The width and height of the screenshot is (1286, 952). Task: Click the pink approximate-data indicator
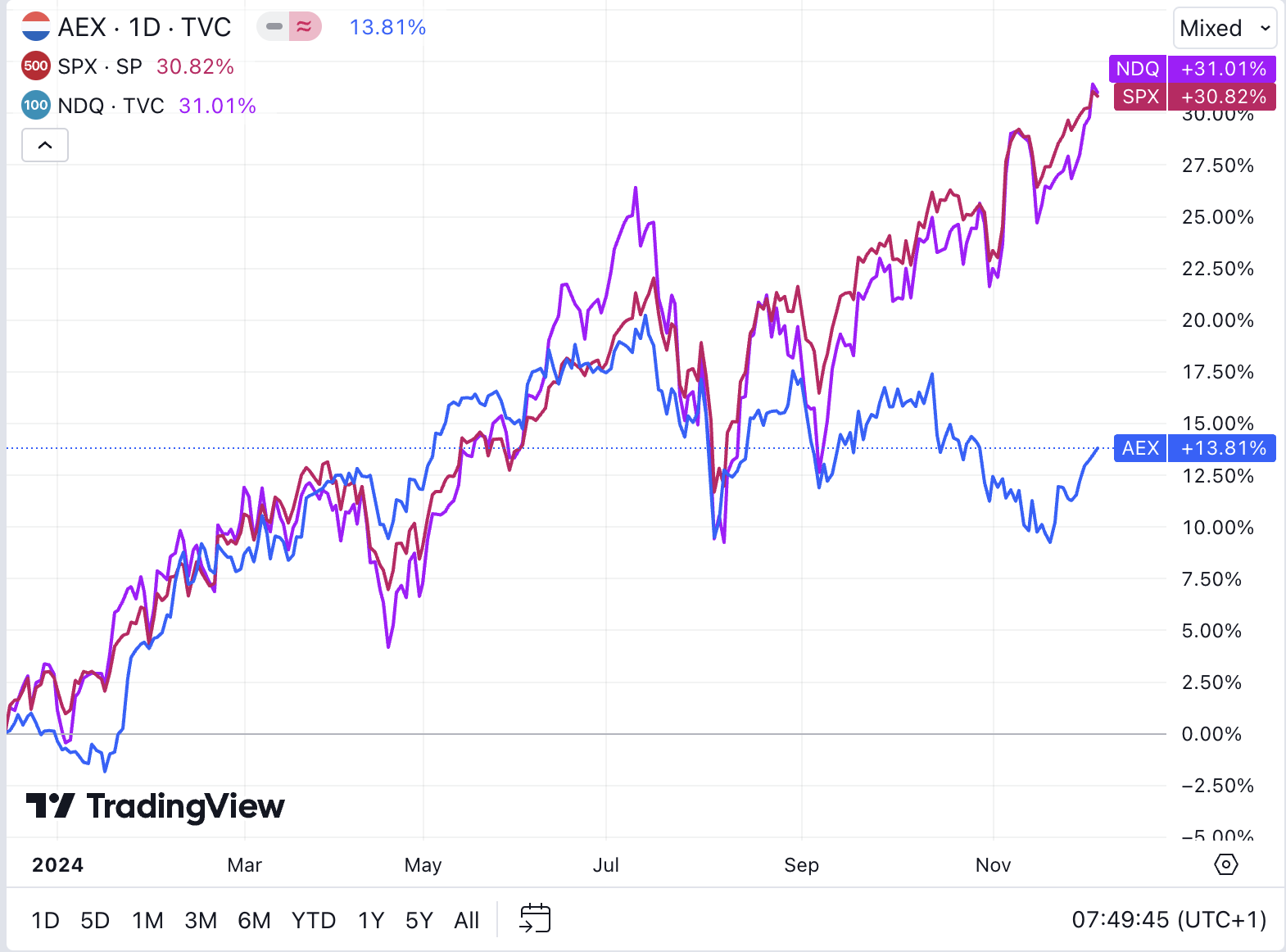305,27
